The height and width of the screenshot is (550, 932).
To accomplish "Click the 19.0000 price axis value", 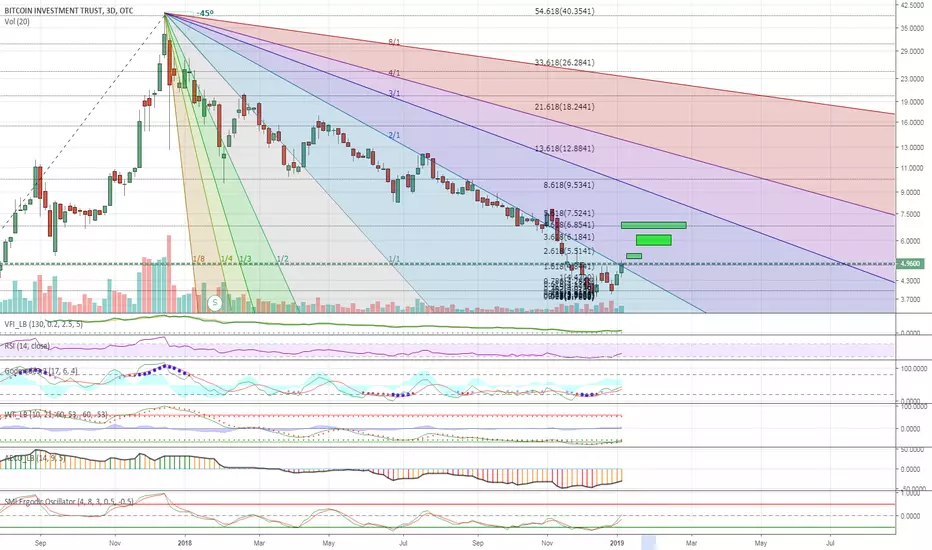I will (912, 102).
